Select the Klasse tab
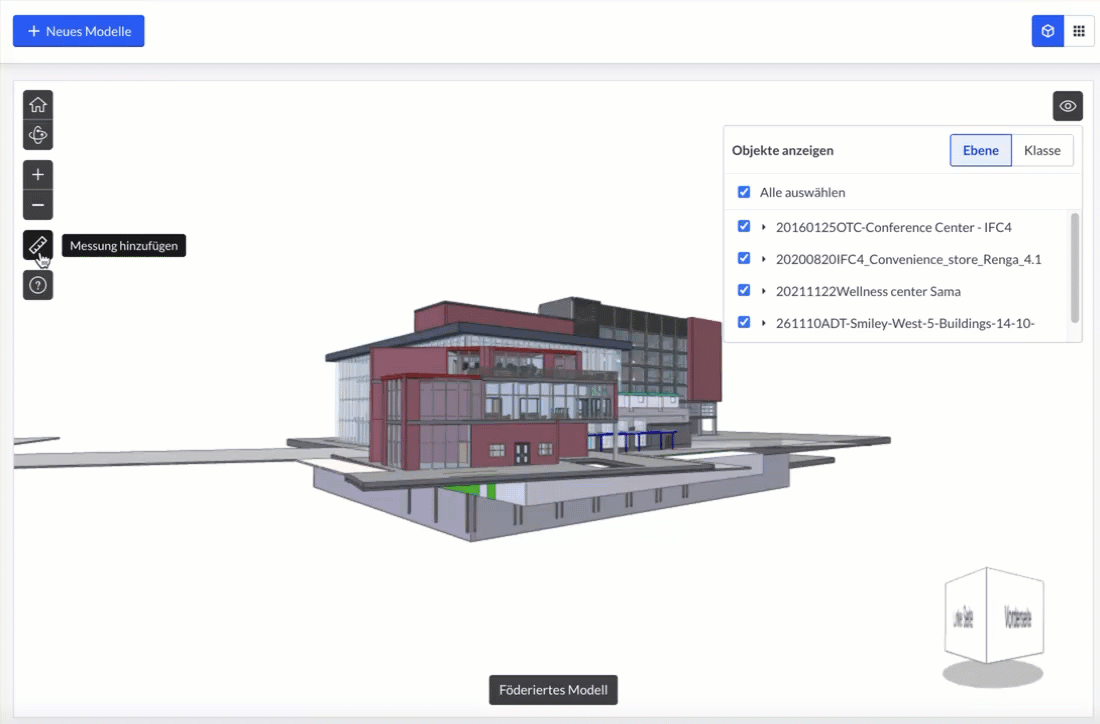This screenshot has width=1100, height=724. click(1042, 150)
